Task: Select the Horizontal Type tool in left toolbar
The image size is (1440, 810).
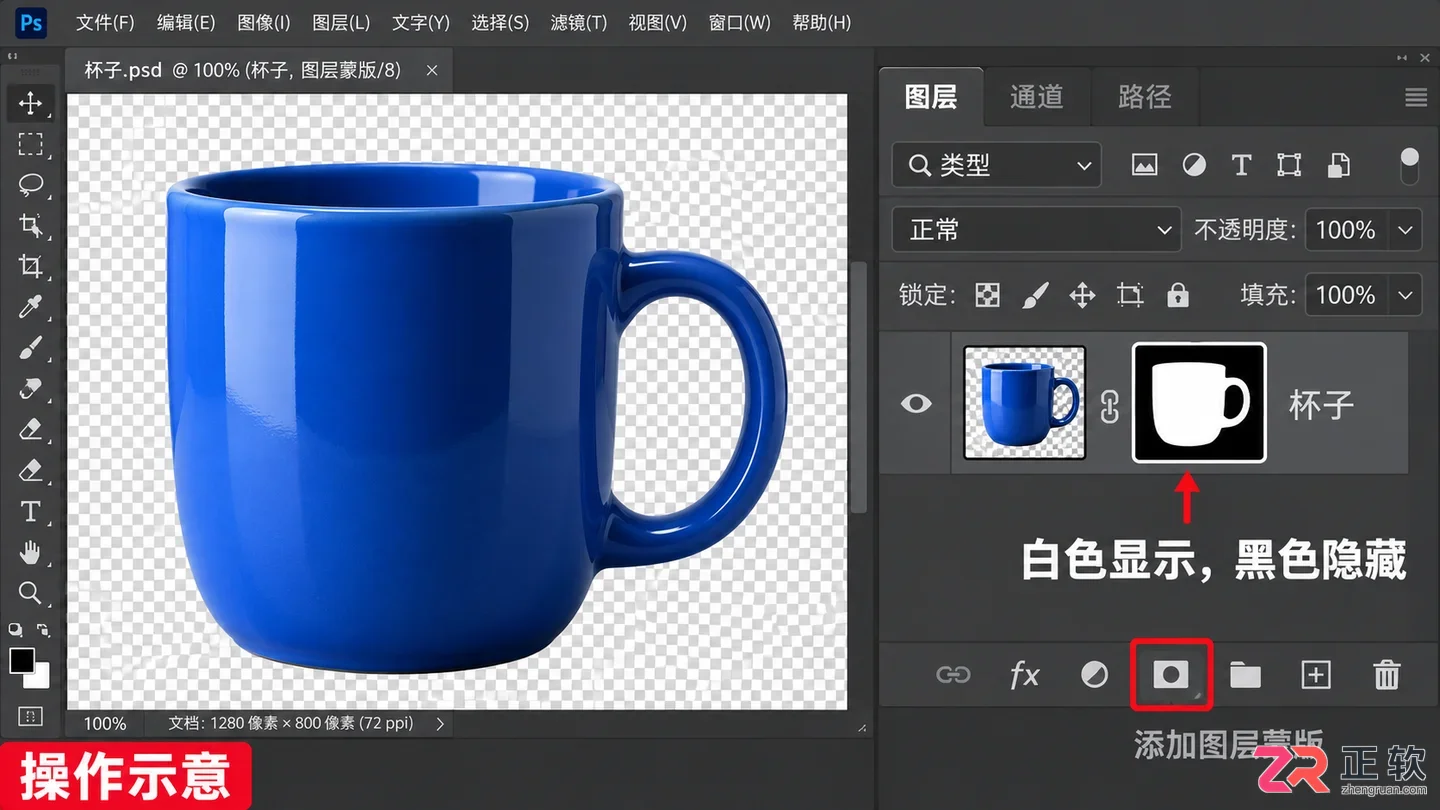Action: (x=30, y=511)
